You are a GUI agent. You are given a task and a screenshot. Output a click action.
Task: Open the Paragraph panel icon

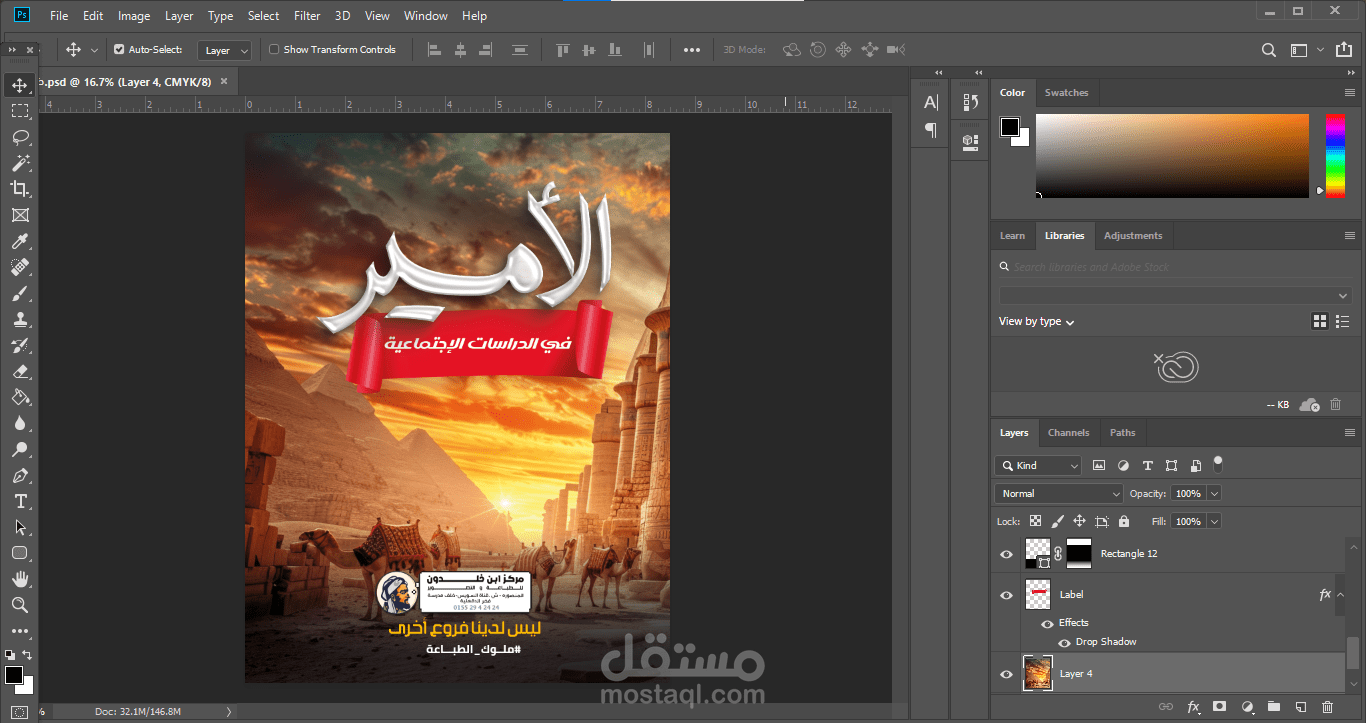(x=931, y=130)
